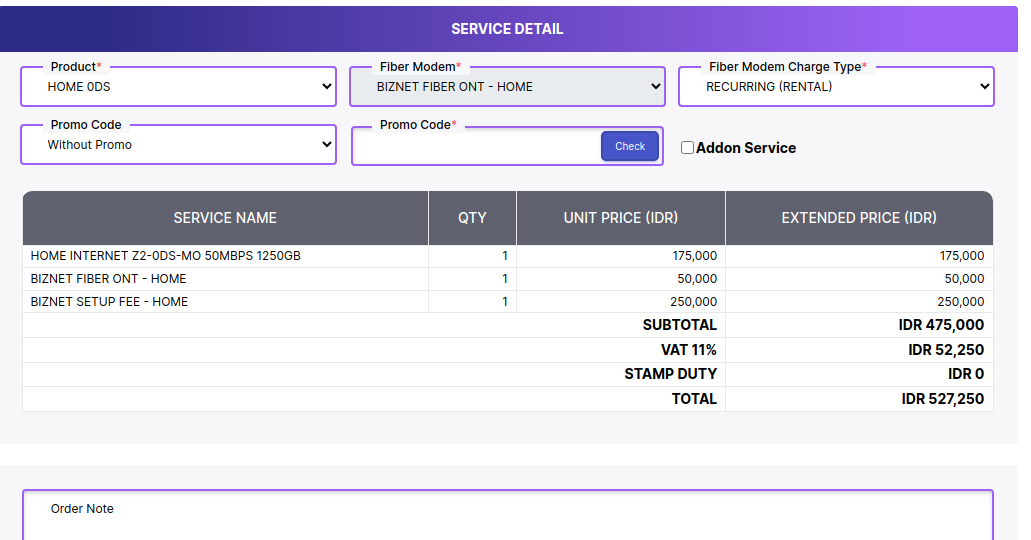Click the IDR 527,250 total value
This screenshot has height=540, width=1031.
[942, 399]
